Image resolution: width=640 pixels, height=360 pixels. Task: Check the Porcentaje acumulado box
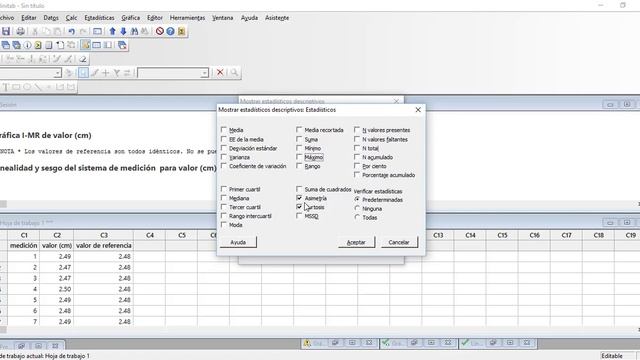[357, 175]
